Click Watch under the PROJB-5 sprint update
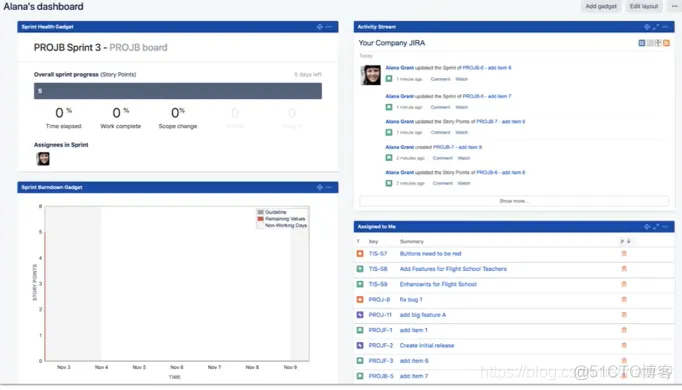This screenshot has height=390, width=682. tap(461, 107)
